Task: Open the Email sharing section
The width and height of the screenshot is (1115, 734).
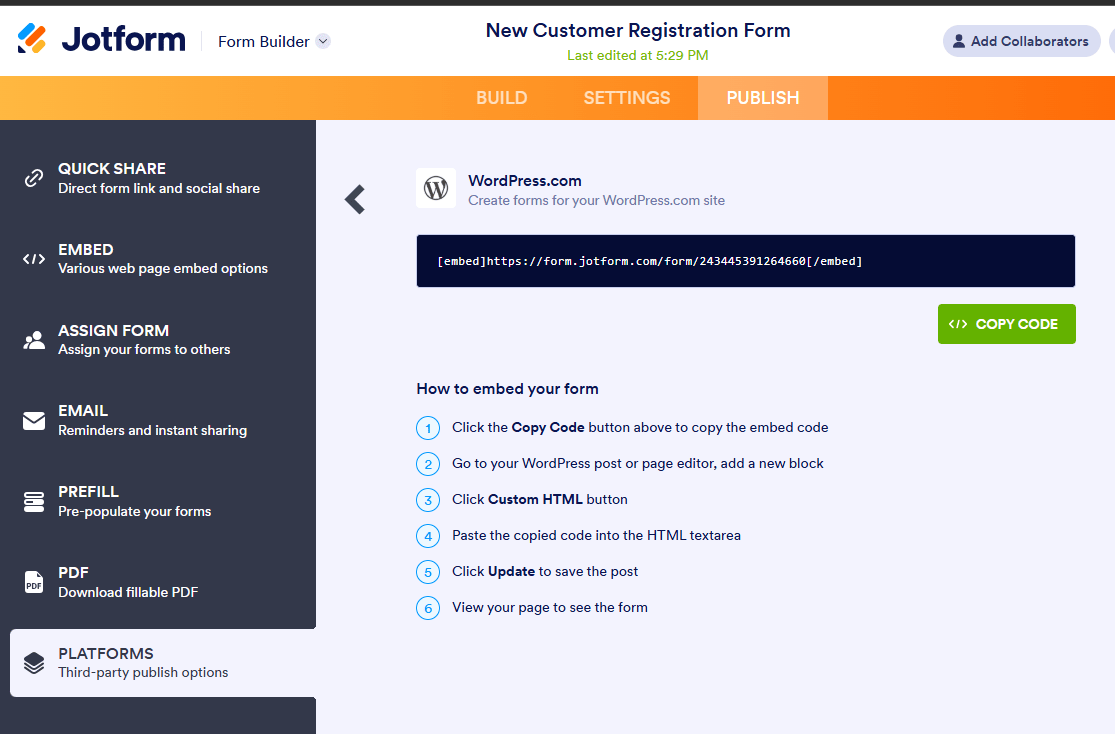Action: click(x=158, y=420)
